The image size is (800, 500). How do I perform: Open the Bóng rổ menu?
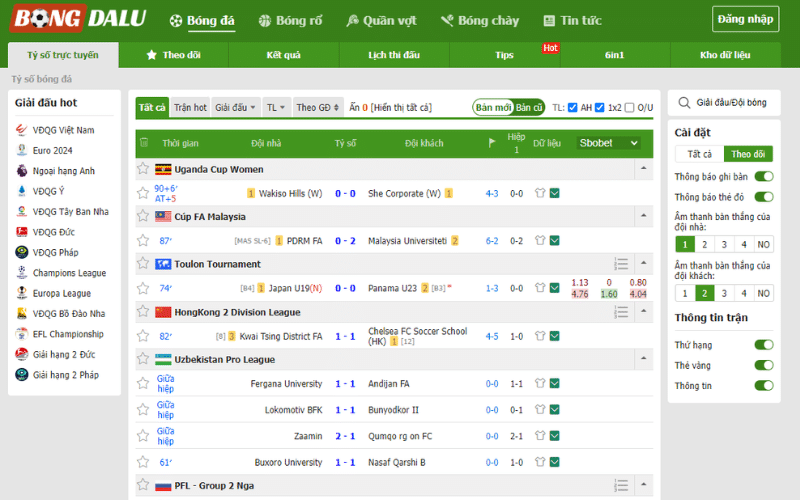tap(290, 20)
